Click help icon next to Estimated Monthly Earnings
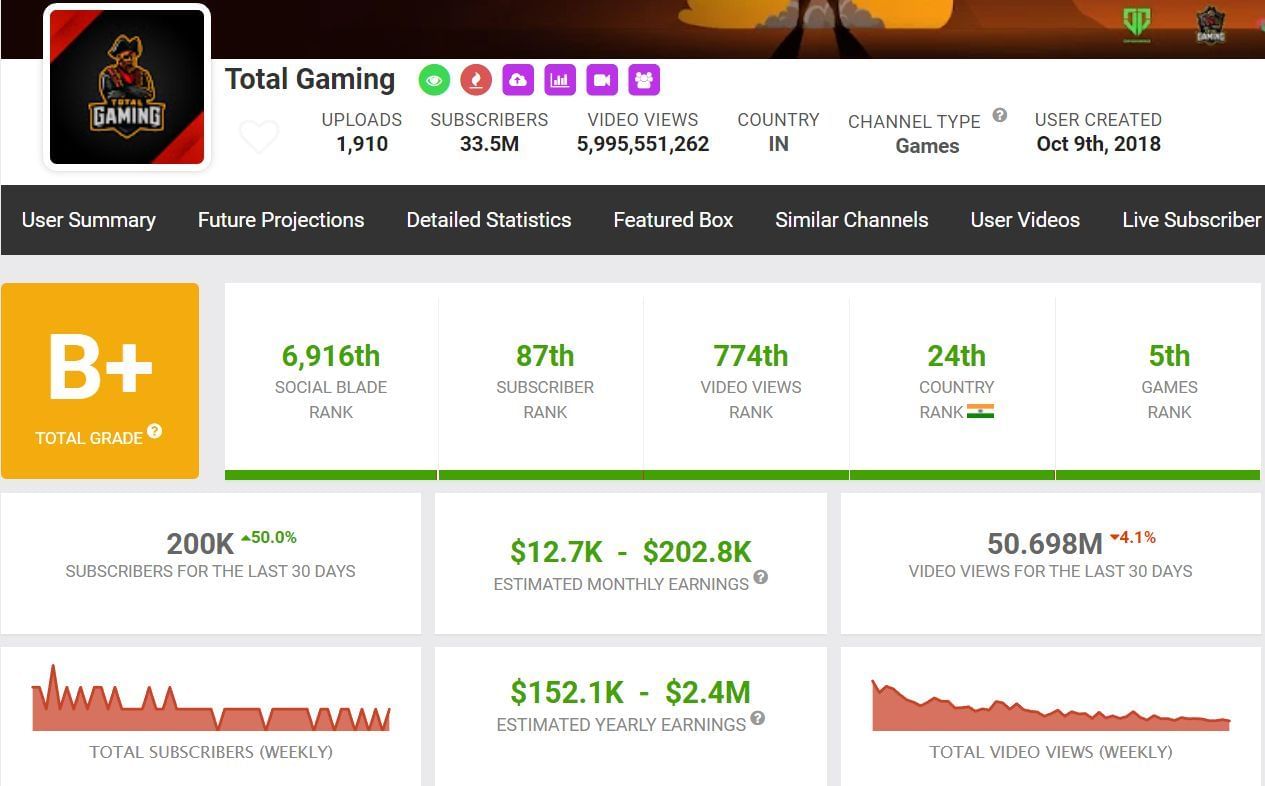This screenshot has height=786, width=1265. pos(761,577)
